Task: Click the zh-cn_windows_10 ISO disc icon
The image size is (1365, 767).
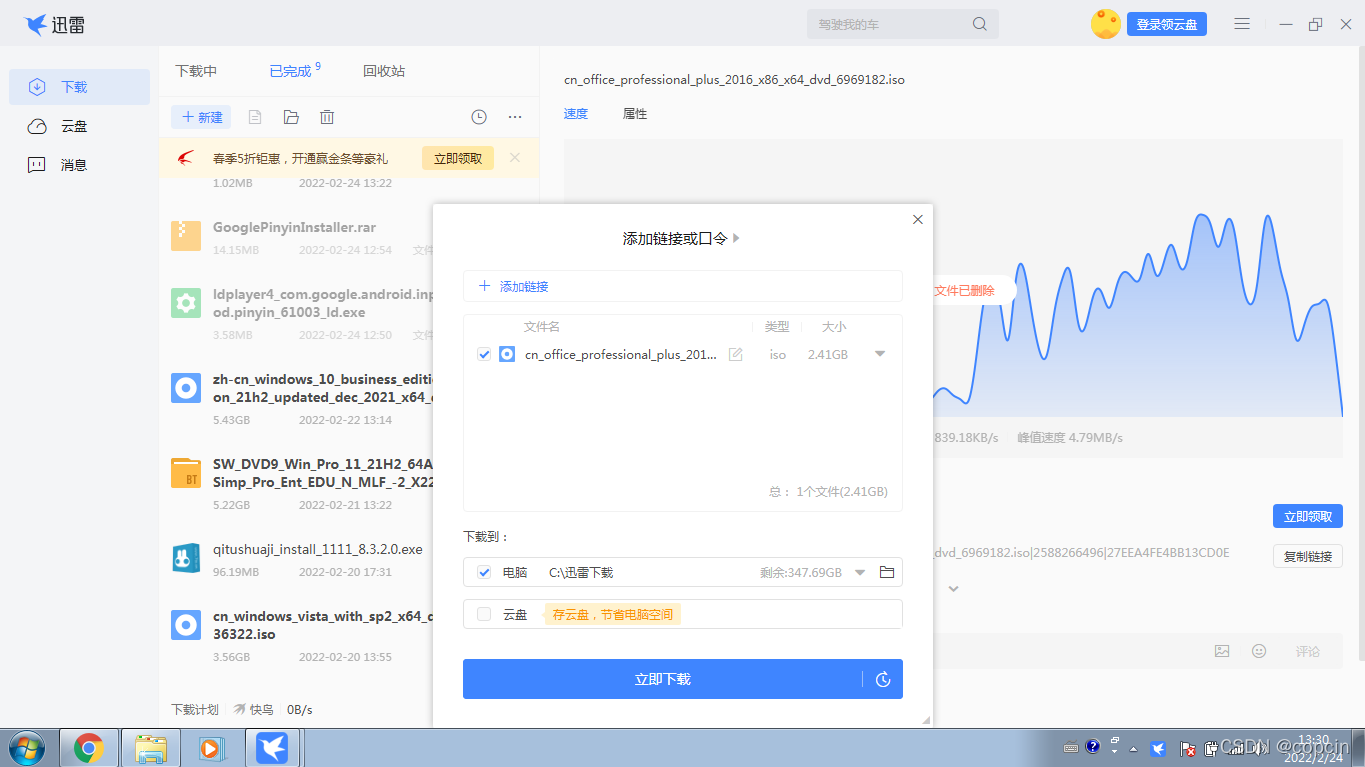Action: coord(186,388)
